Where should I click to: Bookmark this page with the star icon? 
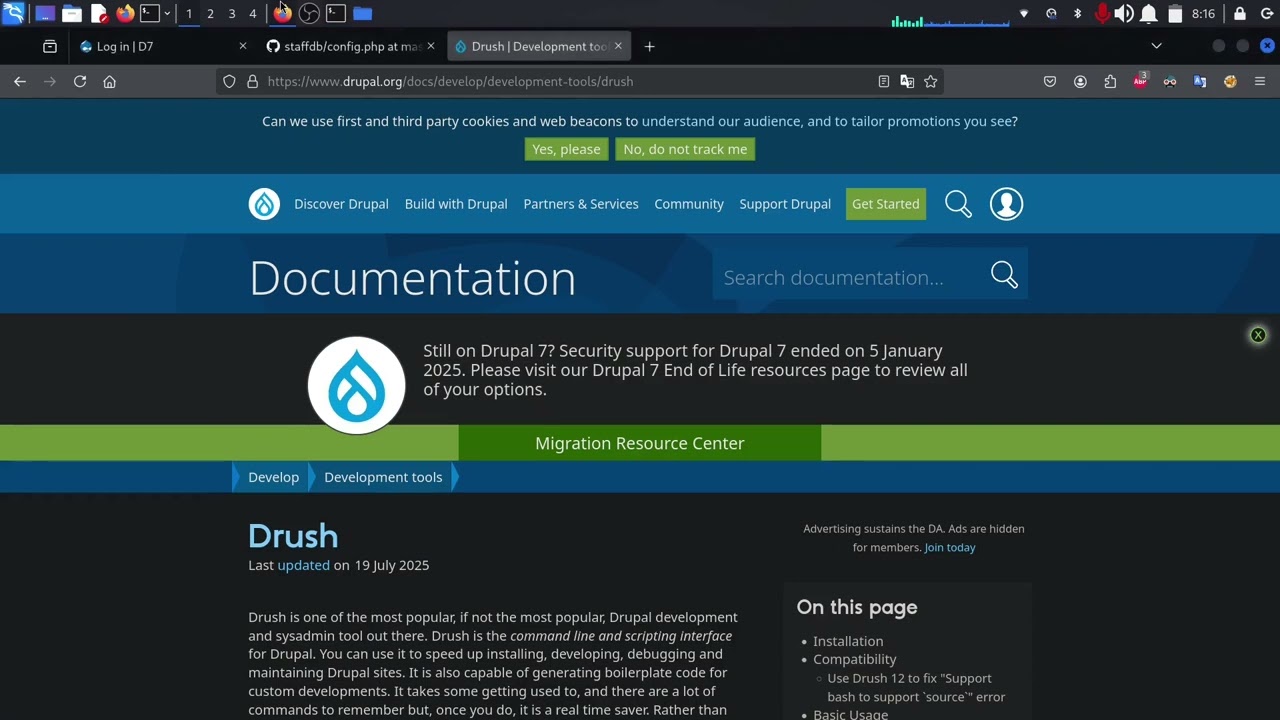tap(931, 81)
